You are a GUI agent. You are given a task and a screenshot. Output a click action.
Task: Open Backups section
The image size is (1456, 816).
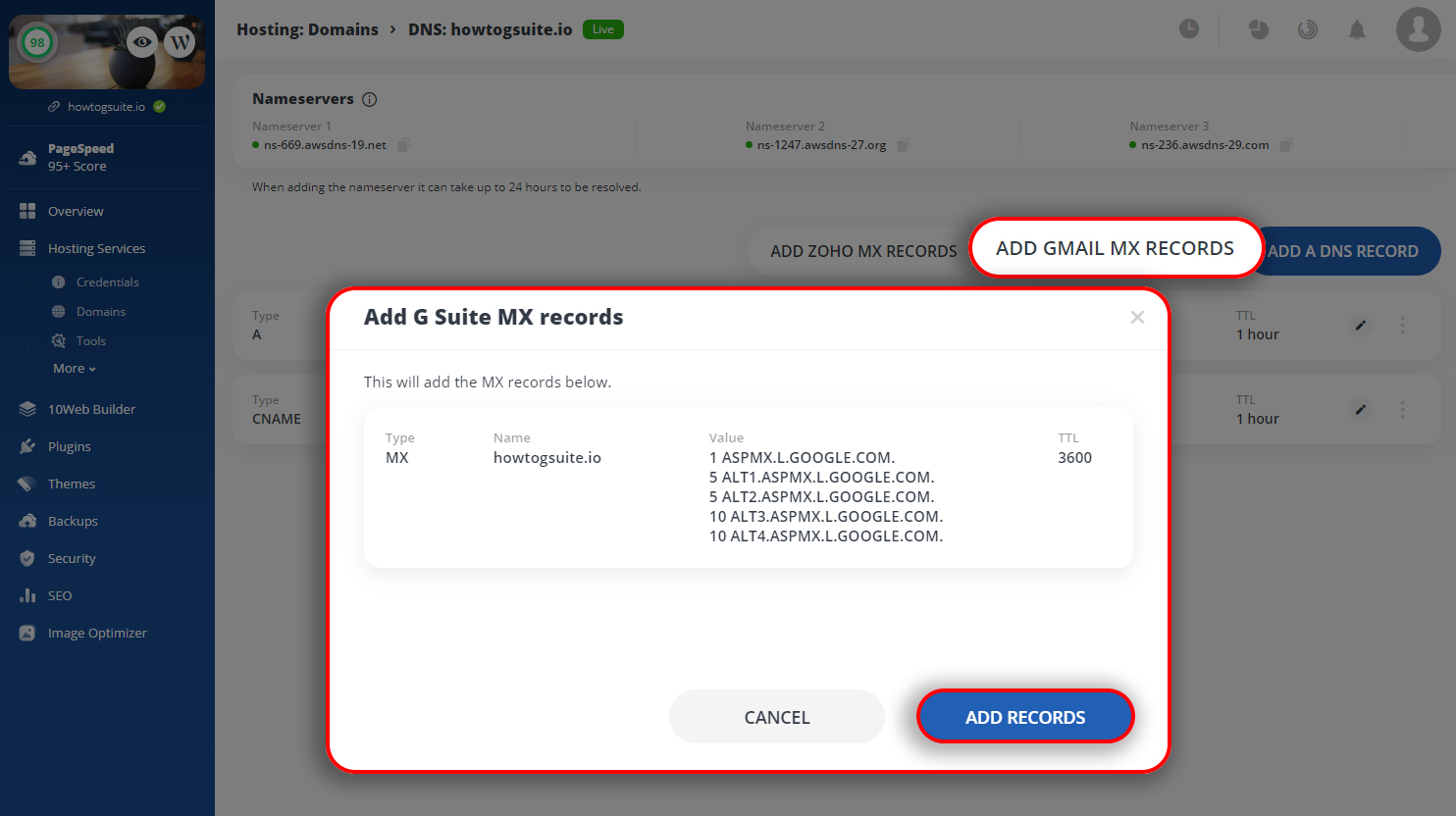tap(73, 521)
